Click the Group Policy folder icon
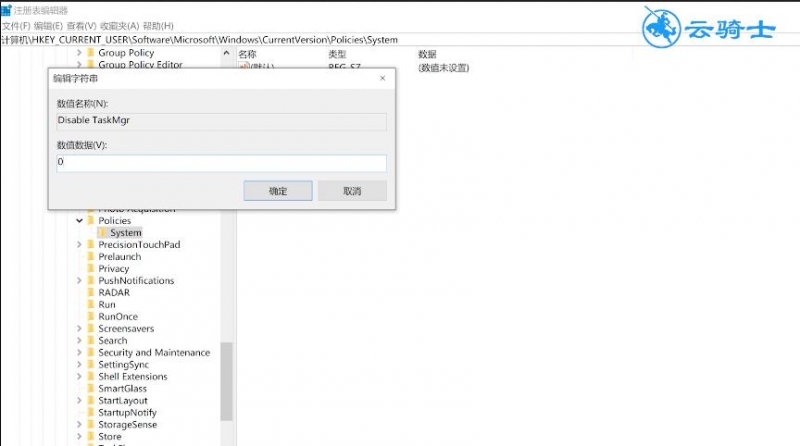The height and width of the screenshot is (446, 800). 91,53
